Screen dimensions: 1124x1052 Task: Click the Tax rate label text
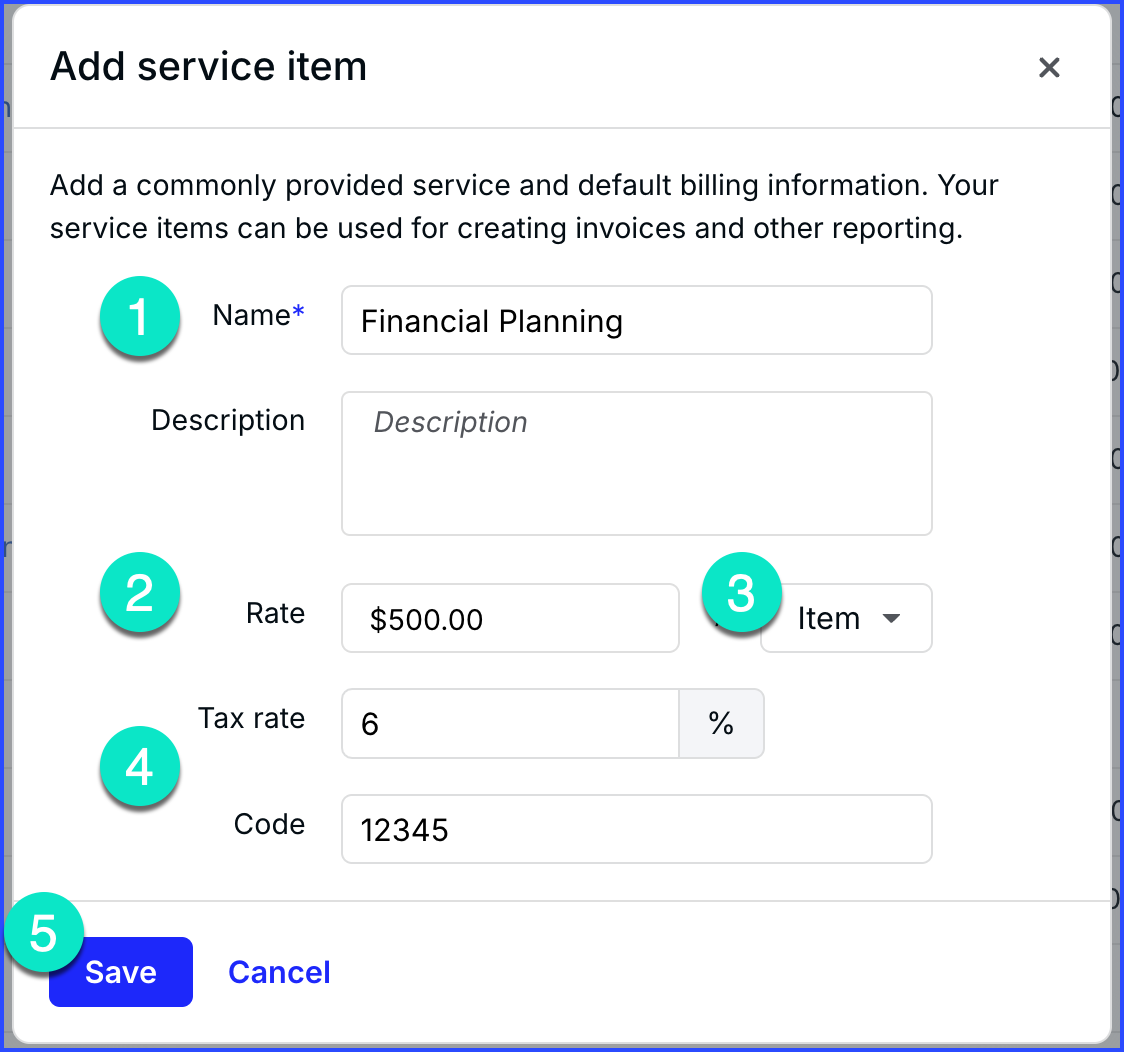tap(251, 719)
